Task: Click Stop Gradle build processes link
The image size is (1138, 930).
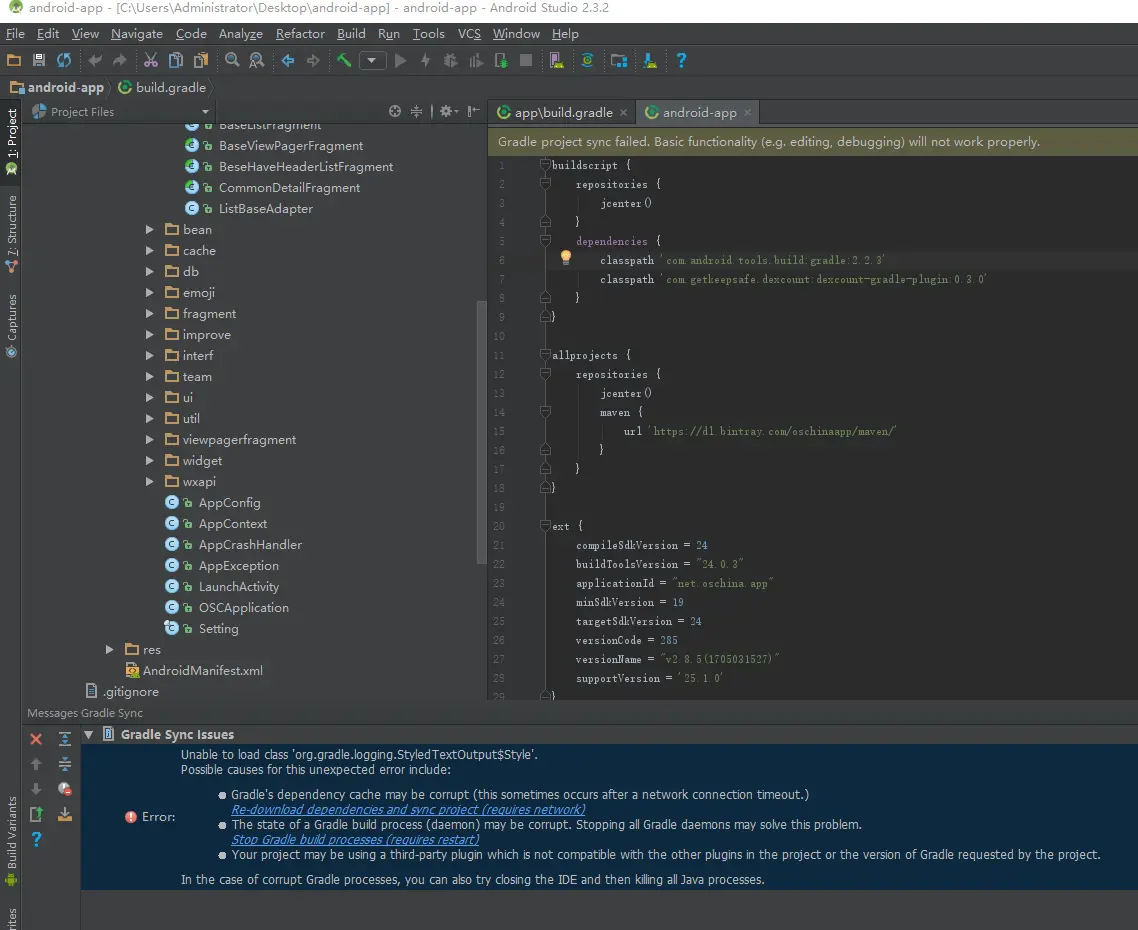Action: [355, 840]
